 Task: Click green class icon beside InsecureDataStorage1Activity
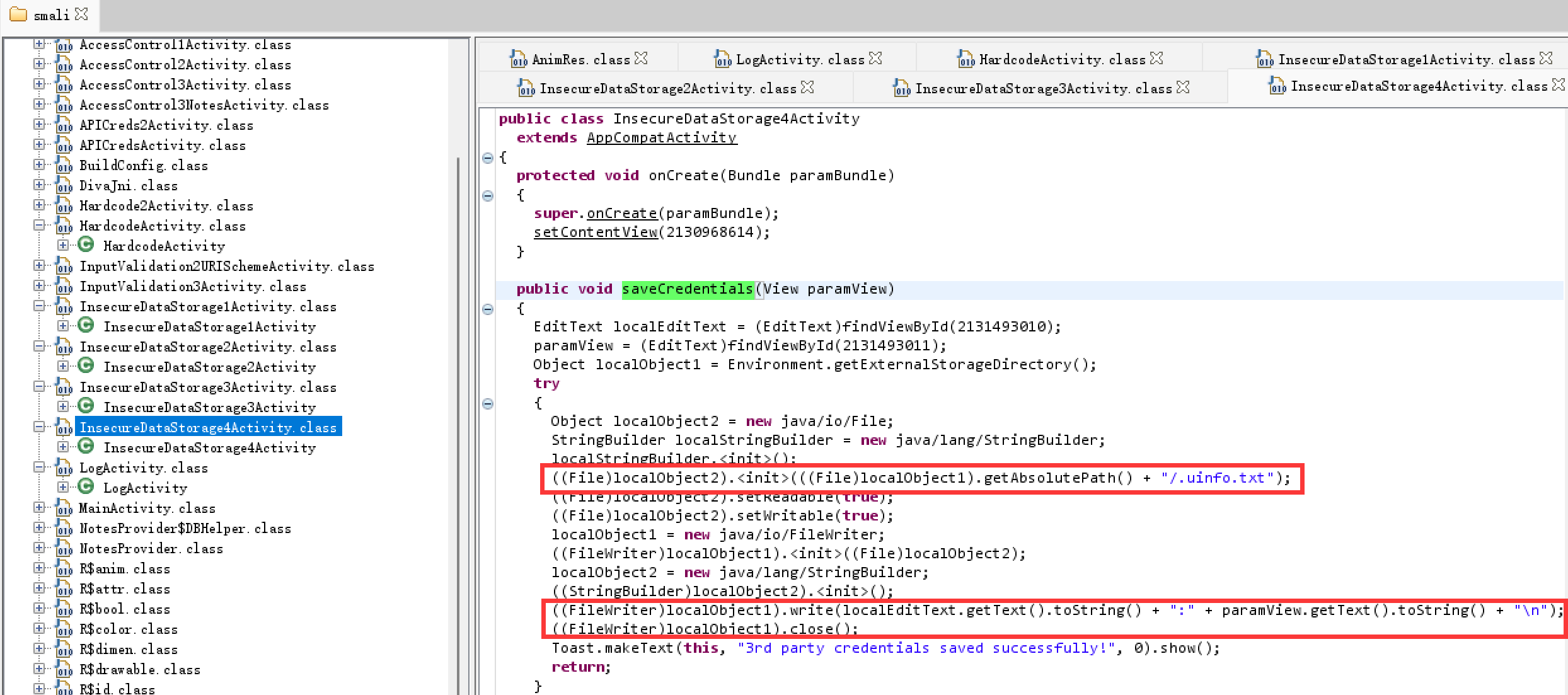86,325
